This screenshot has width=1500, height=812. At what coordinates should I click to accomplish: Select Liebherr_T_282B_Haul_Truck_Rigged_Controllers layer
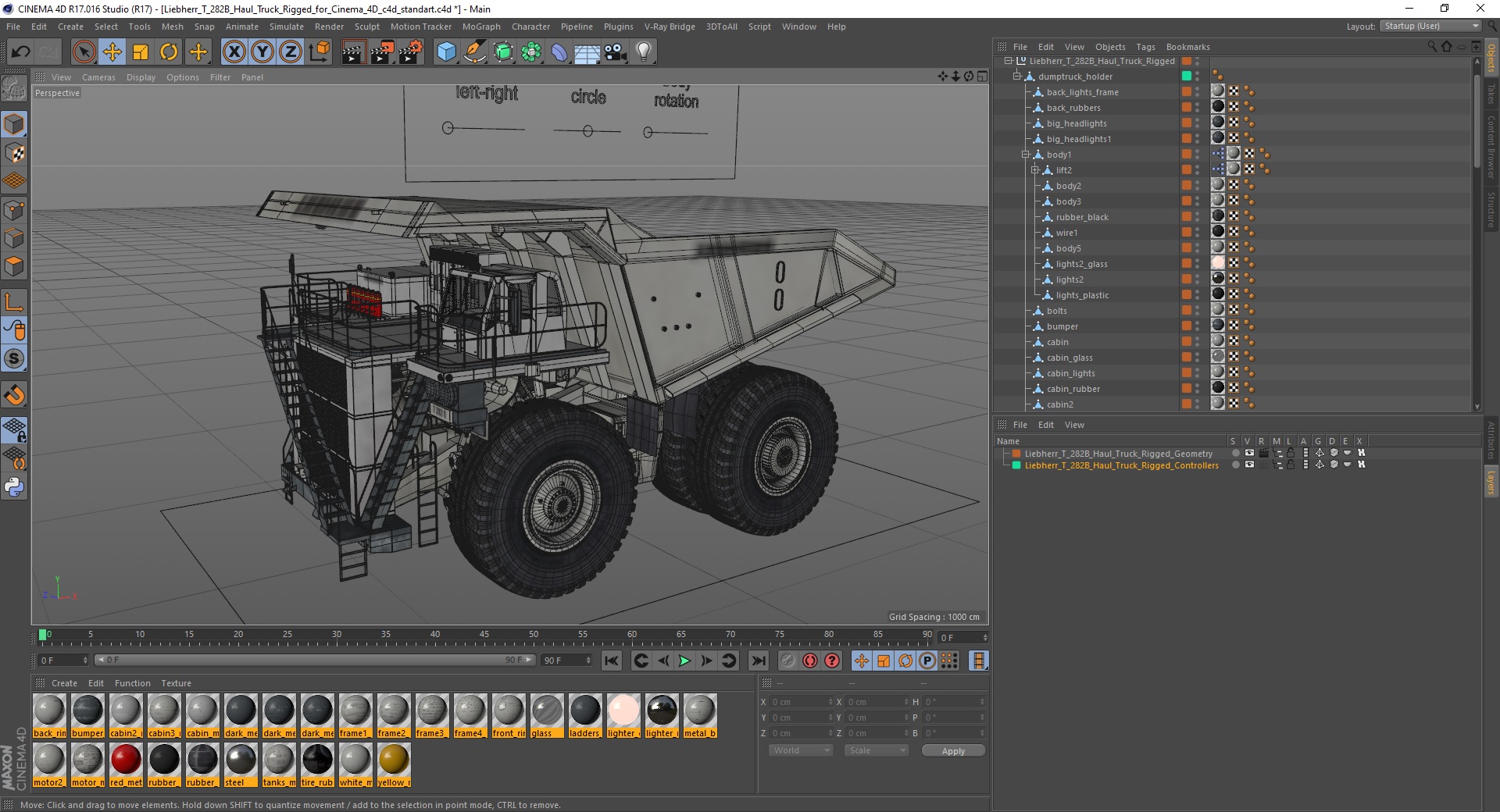pos(1121,465)
